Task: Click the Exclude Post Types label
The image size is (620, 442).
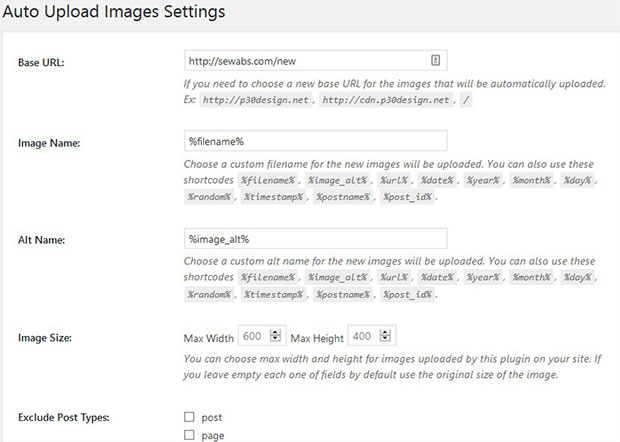Action: 64,417
